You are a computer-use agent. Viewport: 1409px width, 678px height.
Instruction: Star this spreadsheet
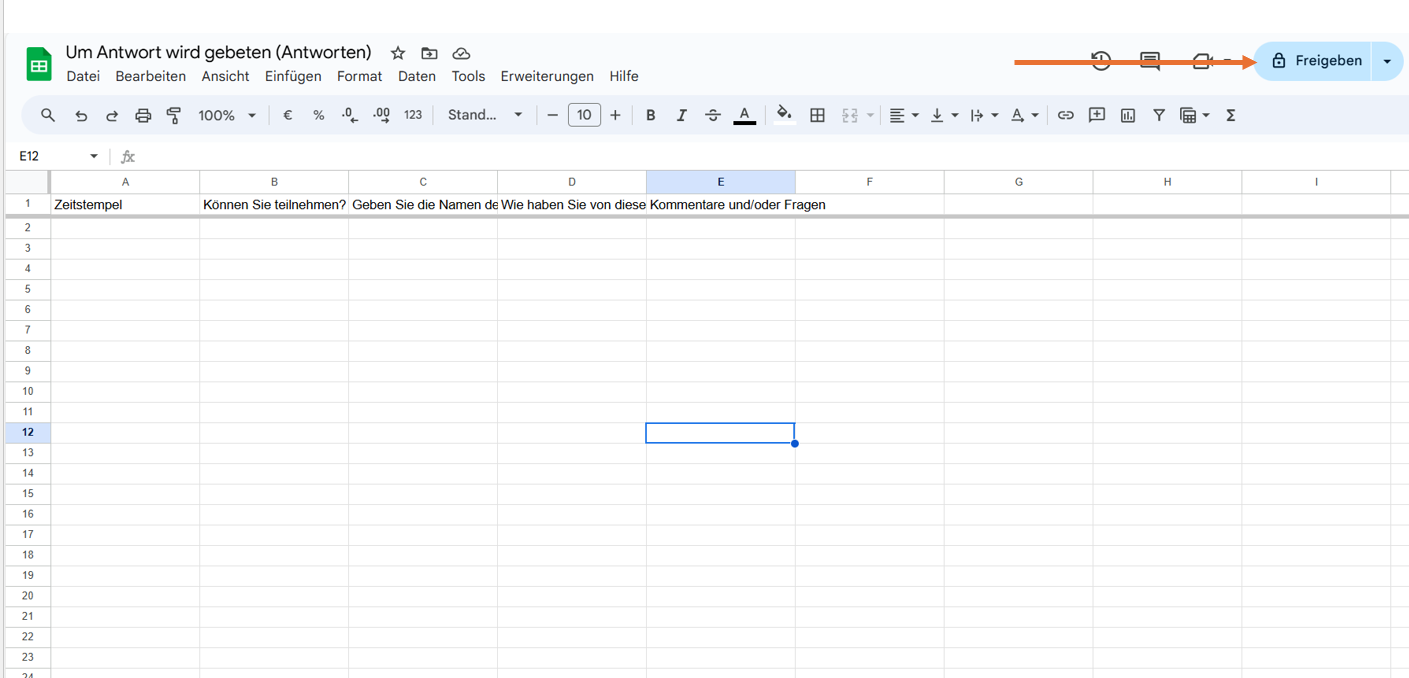(398, 53)
